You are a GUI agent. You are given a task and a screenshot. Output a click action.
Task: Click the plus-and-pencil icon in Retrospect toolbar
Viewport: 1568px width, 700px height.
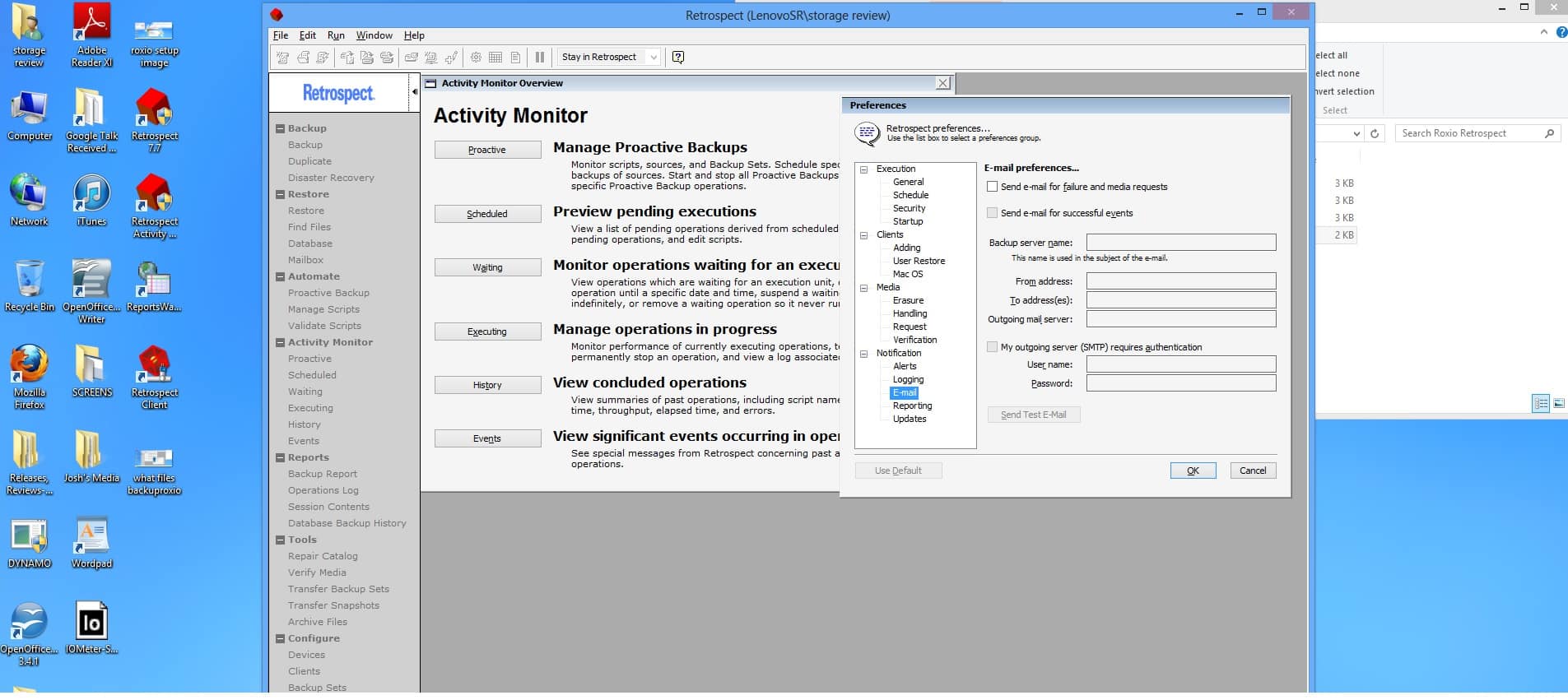click(451, 57)
